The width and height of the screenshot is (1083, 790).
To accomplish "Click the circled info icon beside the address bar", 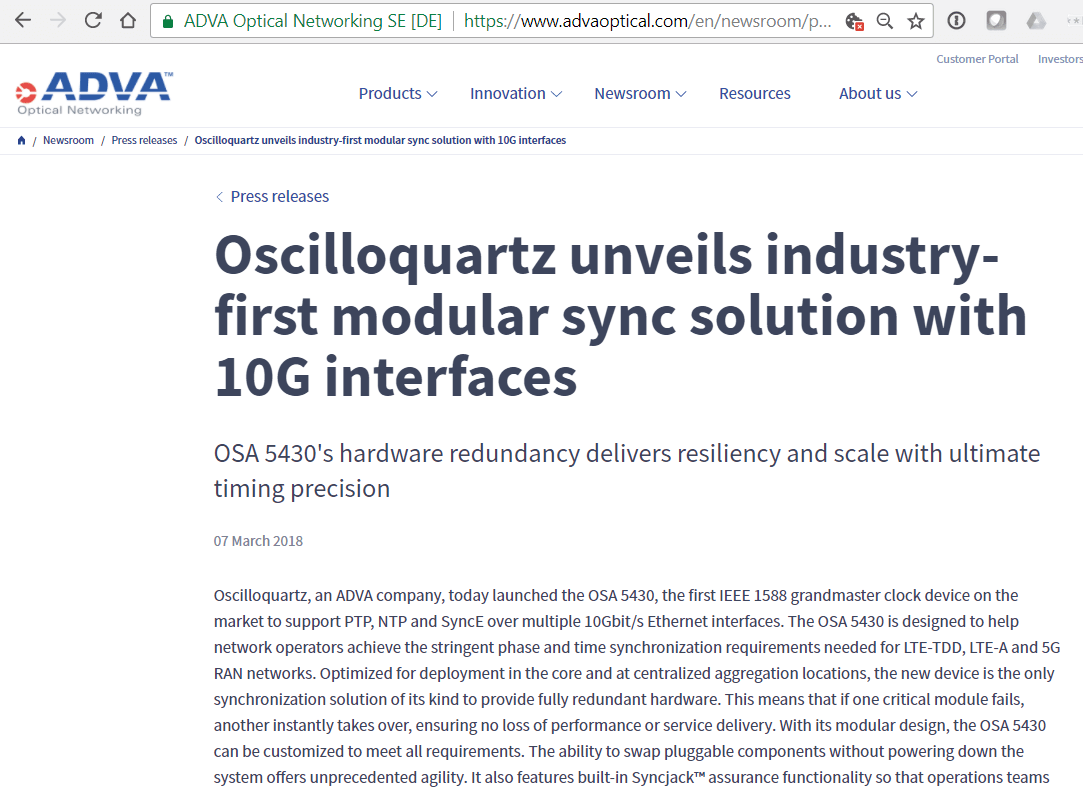I will [956, 19].
